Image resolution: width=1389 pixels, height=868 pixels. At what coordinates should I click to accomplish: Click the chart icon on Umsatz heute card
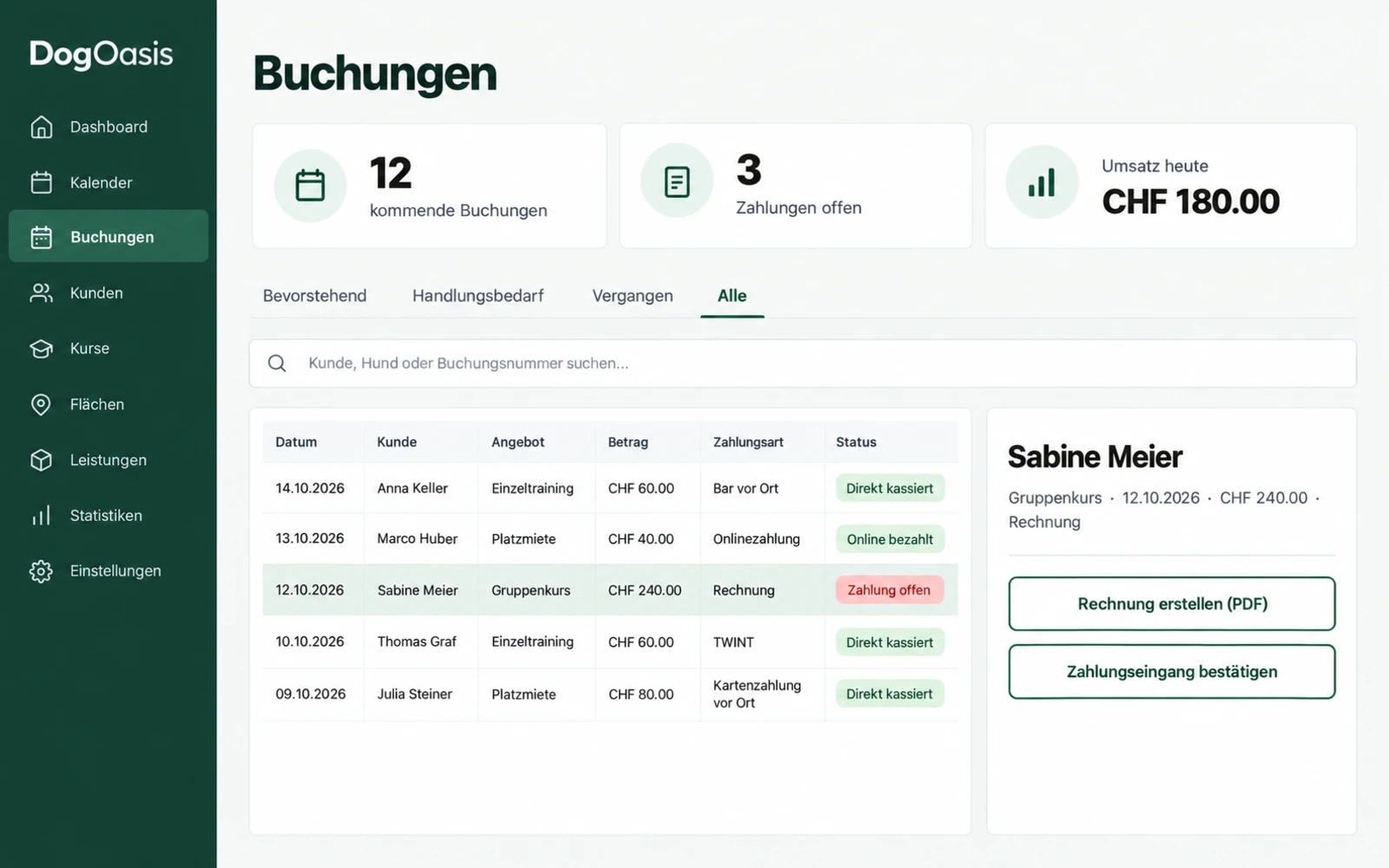coord(1042,181)
